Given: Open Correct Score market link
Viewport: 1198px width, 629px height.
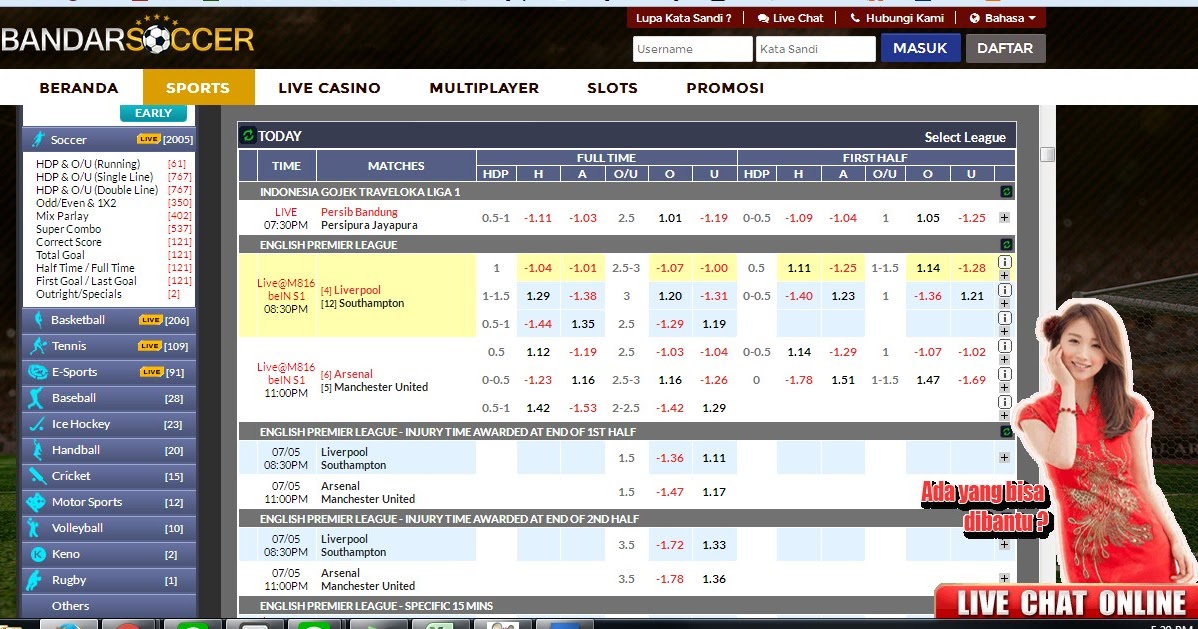Looking at the screenshot, I should (x=68, y=242).
